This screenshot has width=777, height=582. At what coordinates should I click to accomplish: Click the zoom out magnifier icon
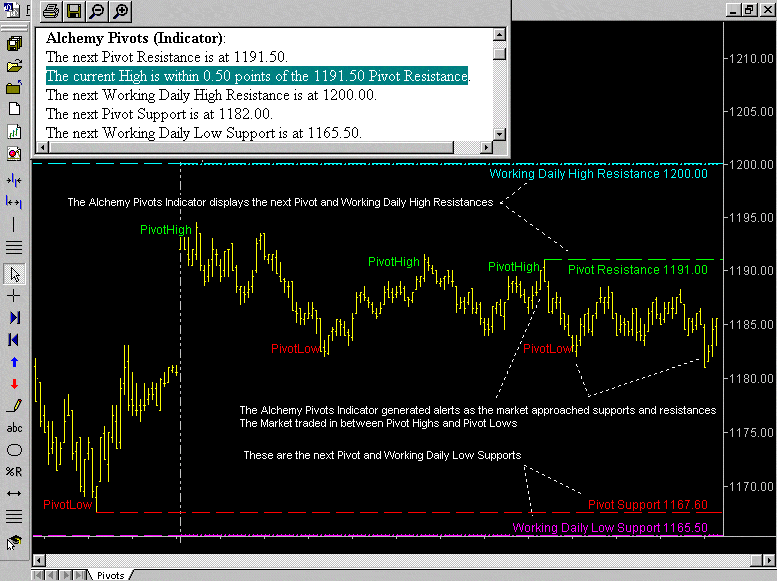click(x=97, y=10)
